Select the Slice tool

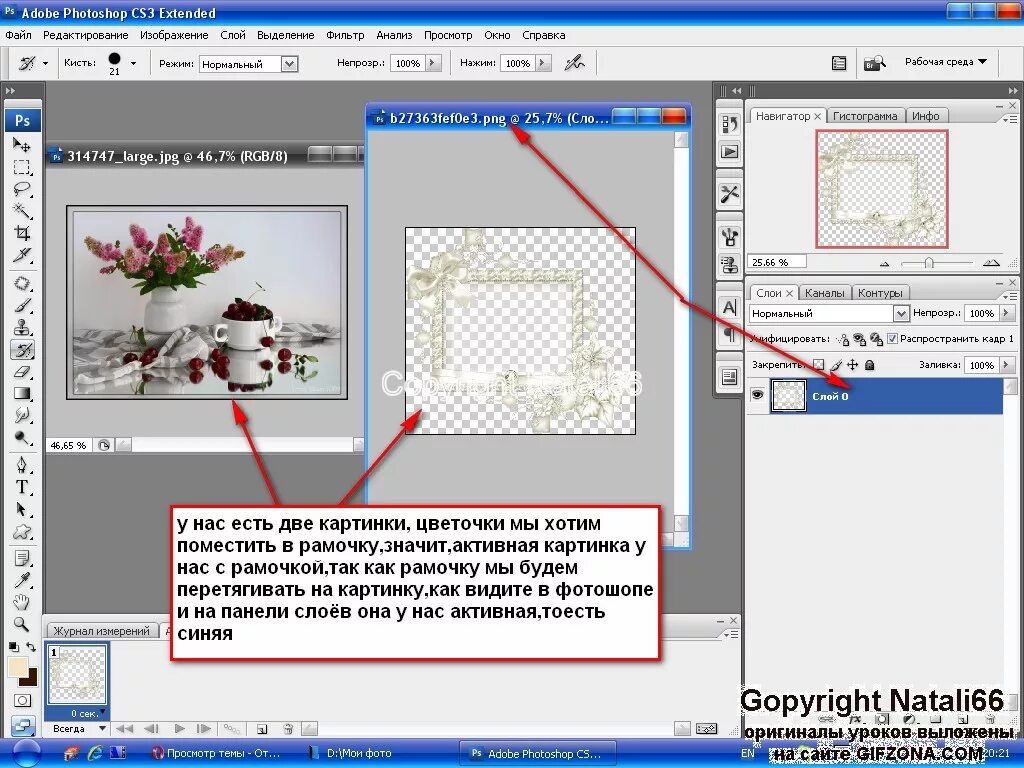(22, 255)
